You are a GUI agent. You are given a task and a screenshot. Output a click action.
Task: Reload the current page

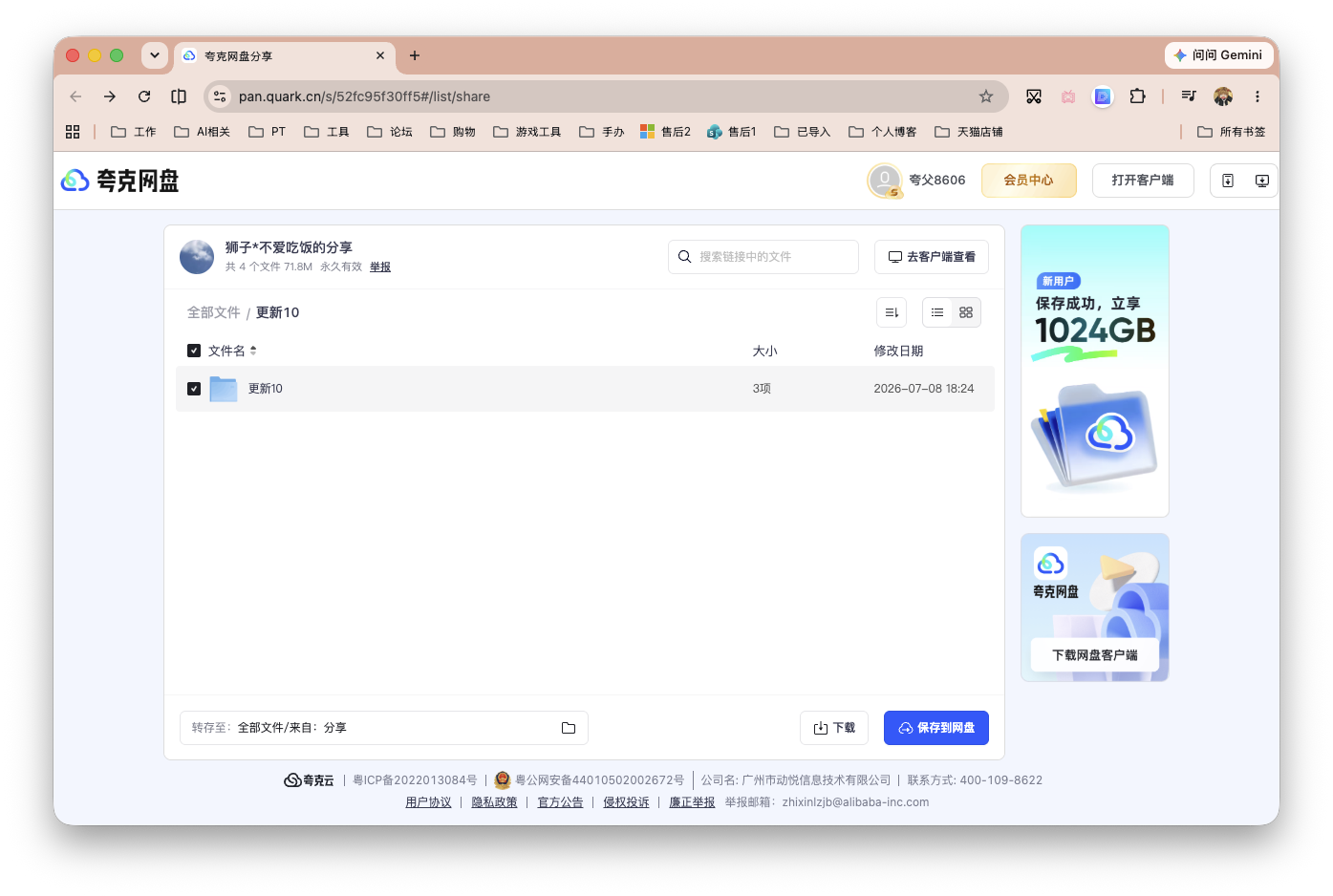pyautogui.click(x=144, y=96)
